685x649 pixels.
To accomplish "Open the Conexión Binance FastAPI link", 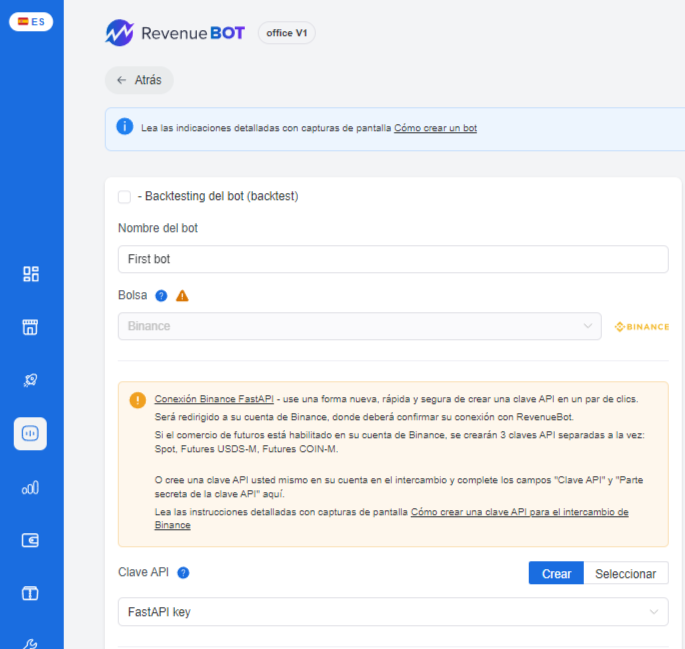I will pos(214,399).
